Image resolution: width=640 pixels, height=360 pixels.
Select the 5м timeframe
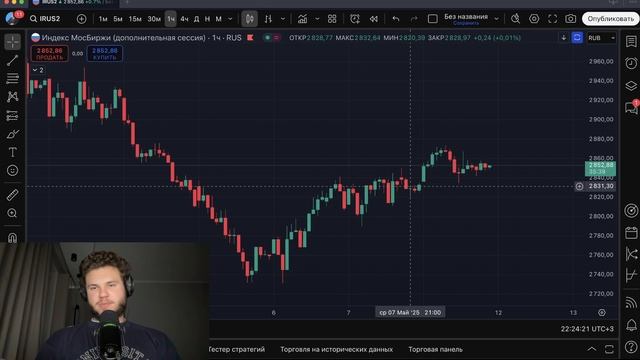tap(118, 19)
